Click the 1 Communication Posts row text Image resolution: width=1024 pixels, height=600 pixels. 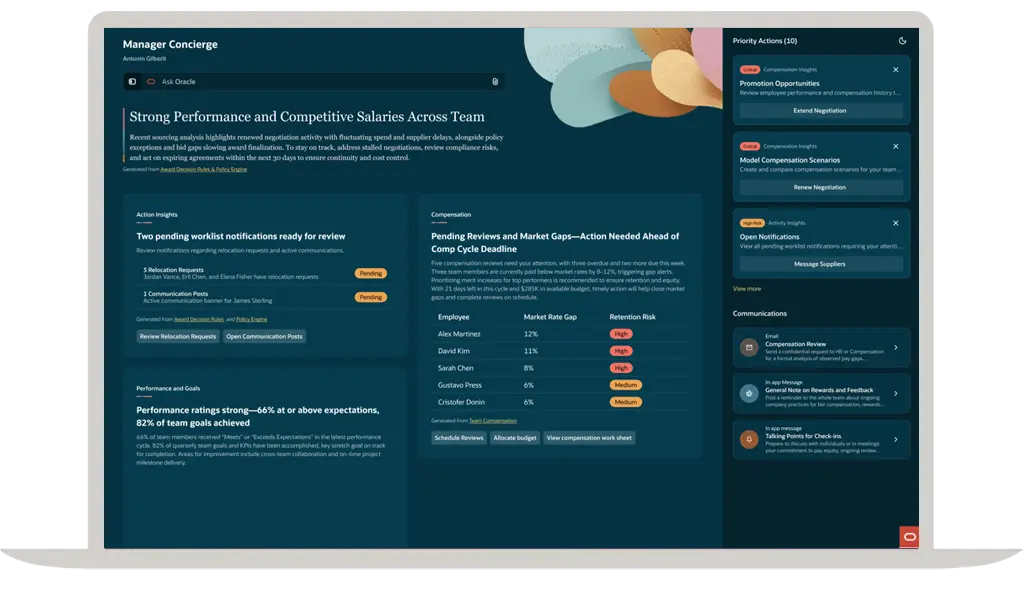[x=208, y=297]
